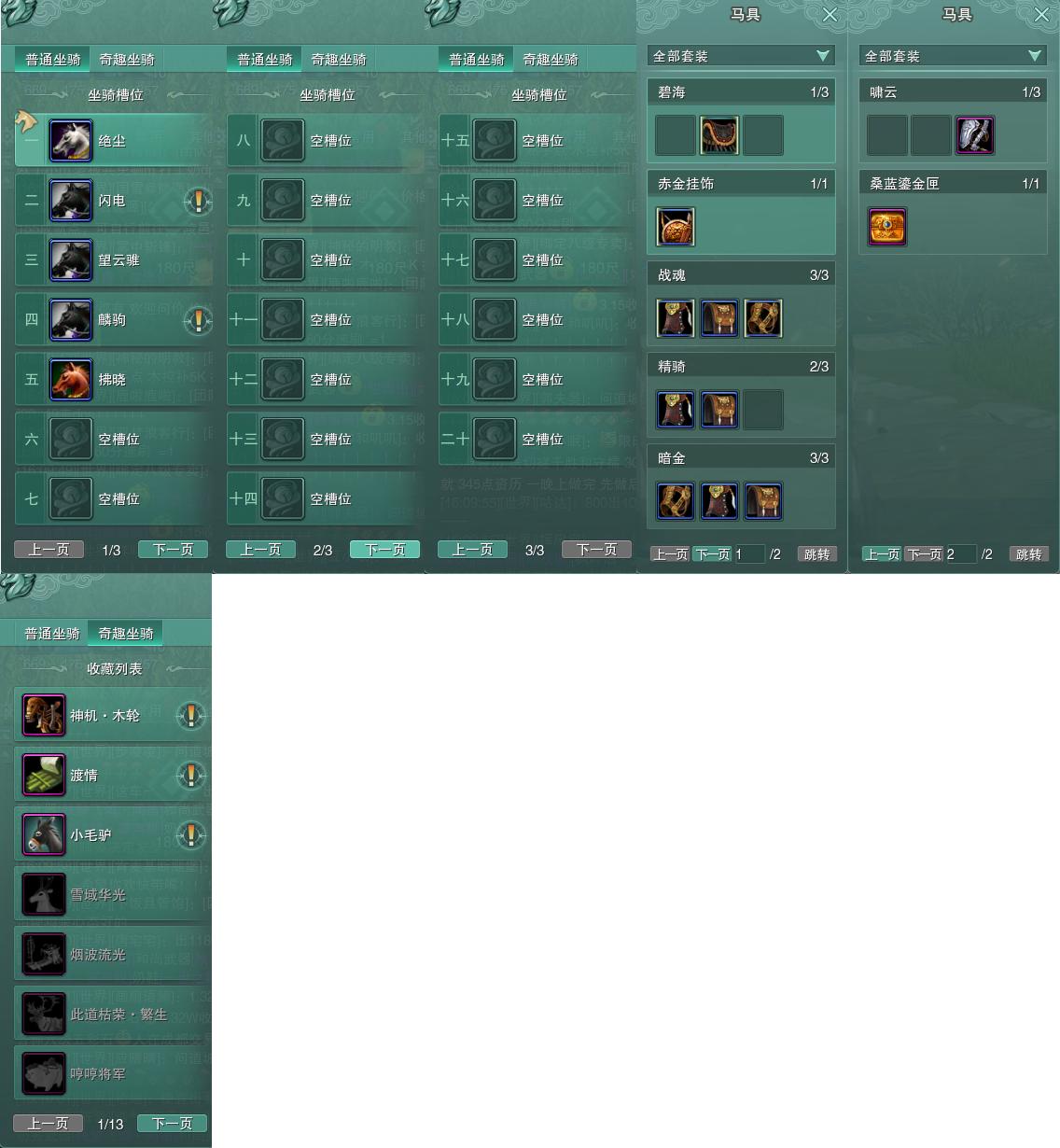Select the 绝尘 white horse icon
This screenshot has width=1060, height=1148.
pyautogui.click(x=71, y=141)
